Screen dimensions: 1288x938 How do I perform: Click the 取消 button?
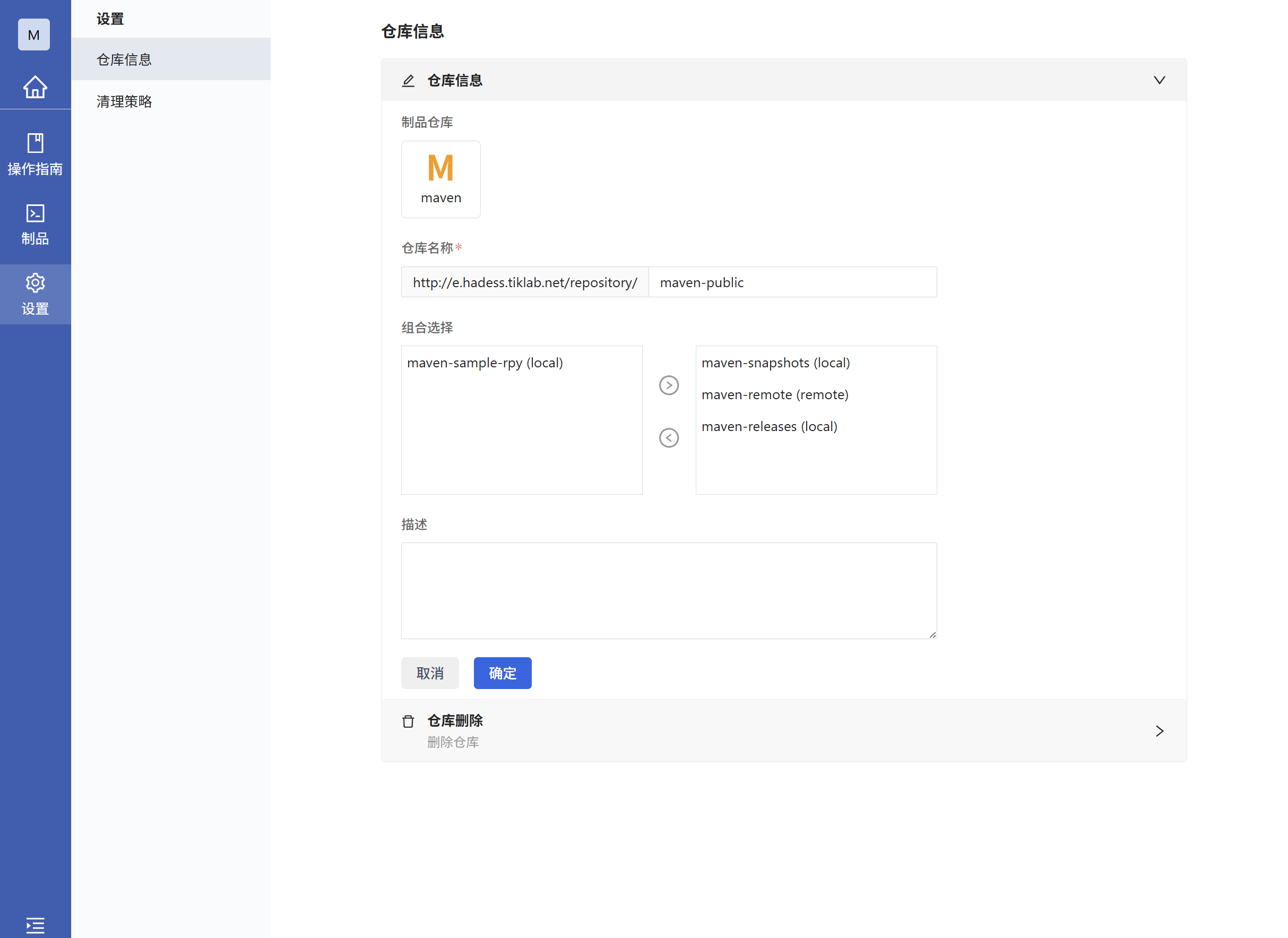coord(429,673)
